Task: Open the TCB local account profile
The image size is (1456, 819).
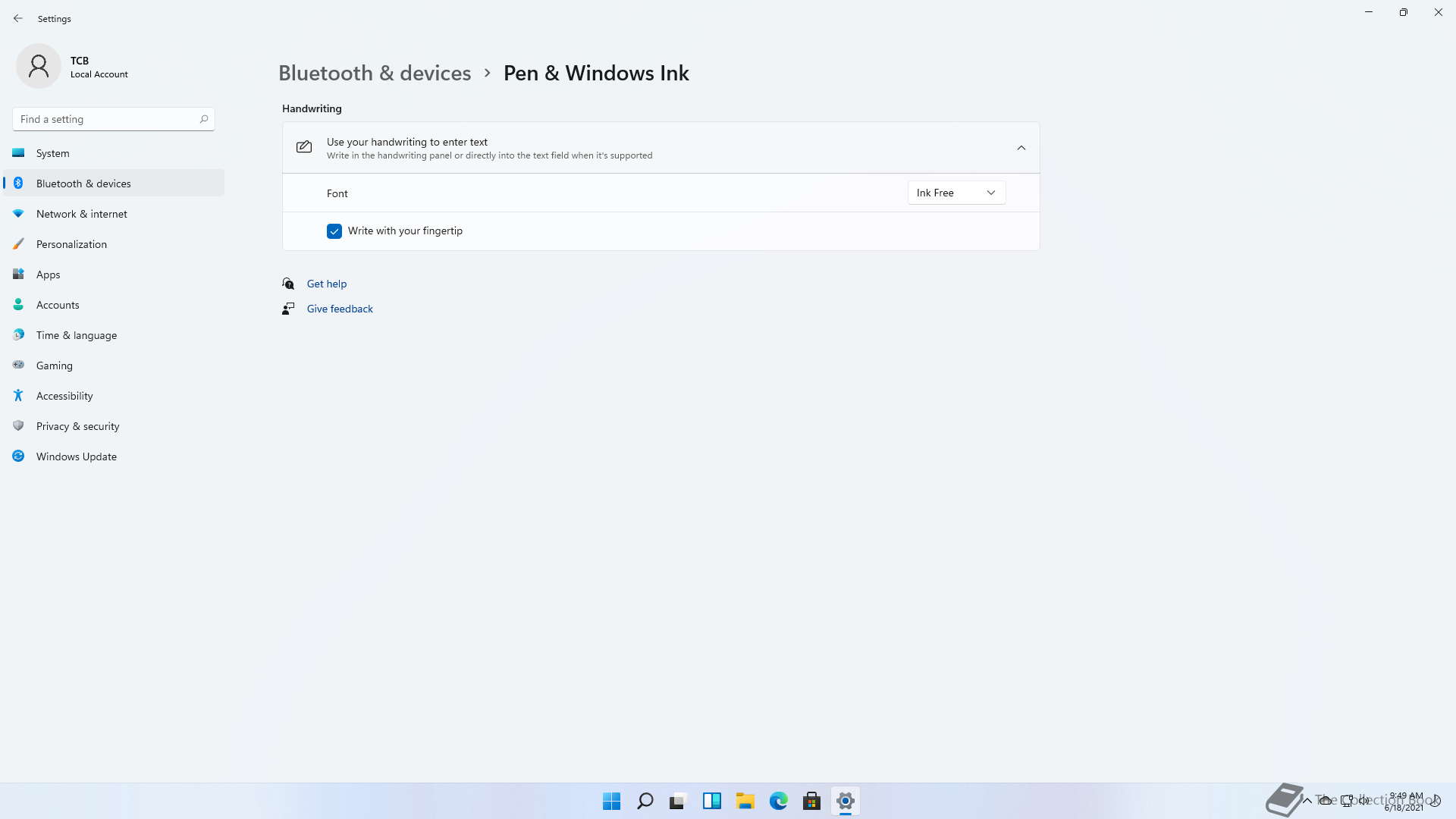Action: 72,67
